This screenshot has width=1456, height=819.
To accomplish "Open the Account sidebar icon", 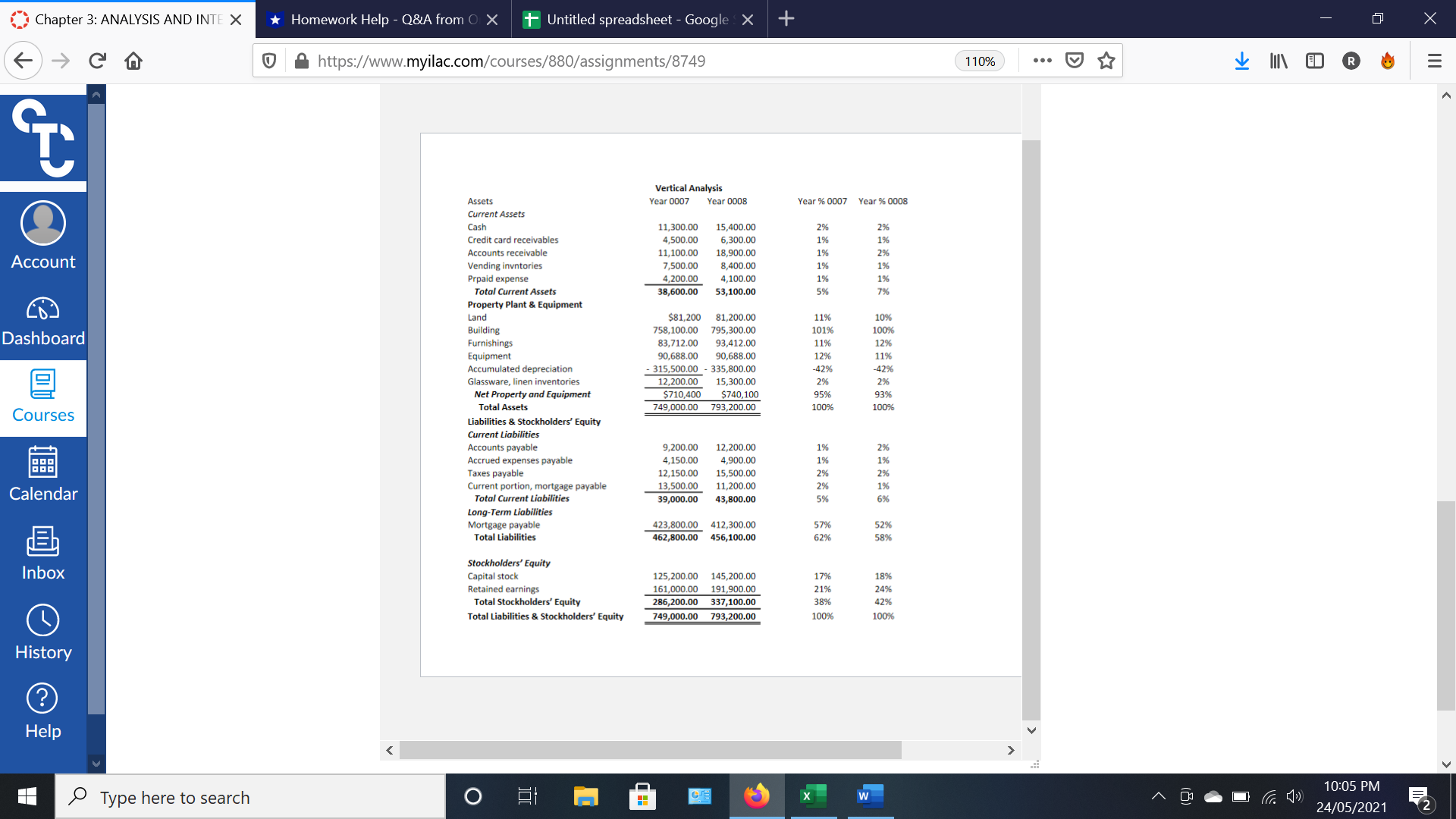I will click(43, 235).
